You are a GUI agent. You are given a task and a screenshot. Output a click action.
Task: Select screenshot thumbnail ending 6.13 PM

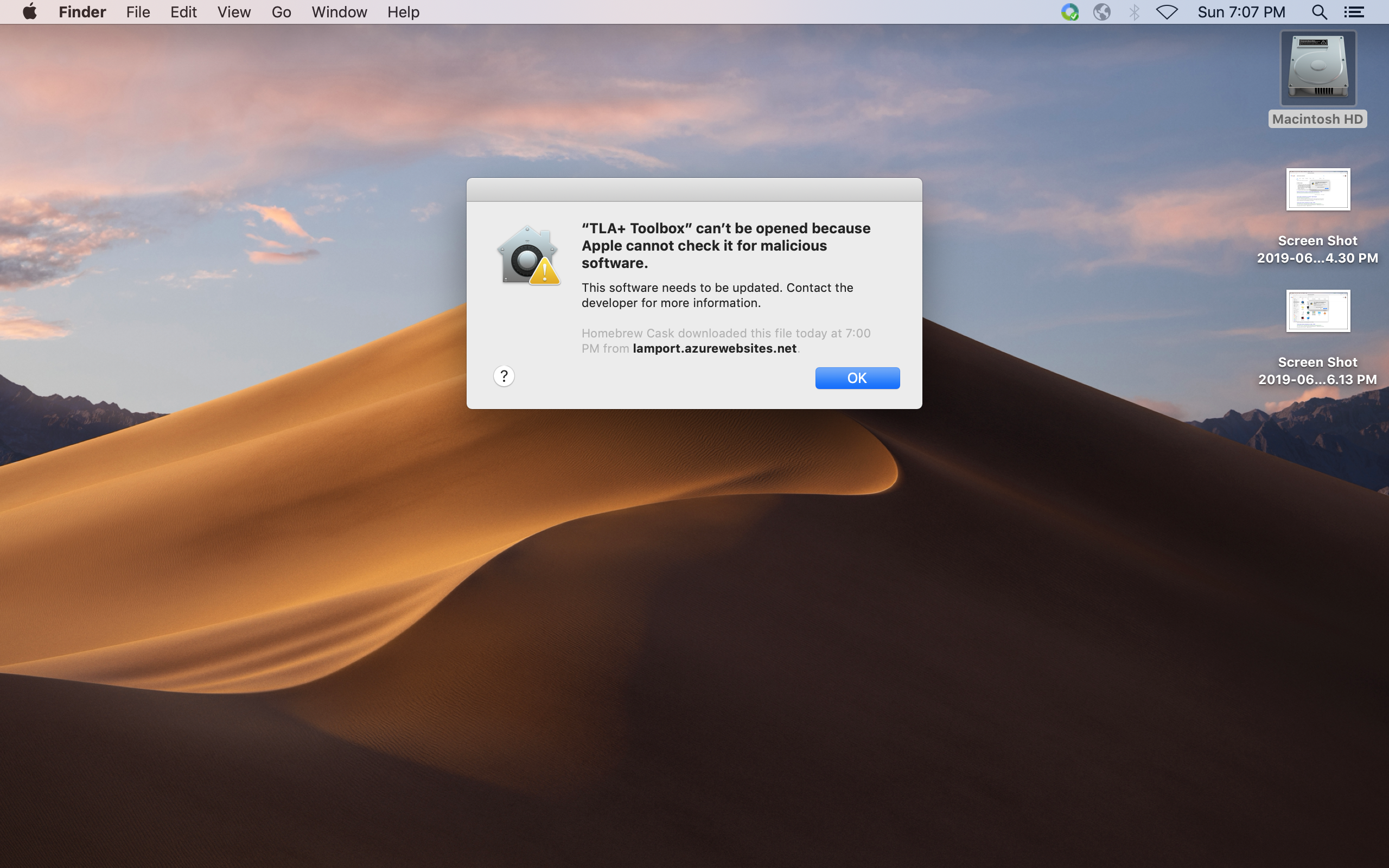tap(1318, 311)
